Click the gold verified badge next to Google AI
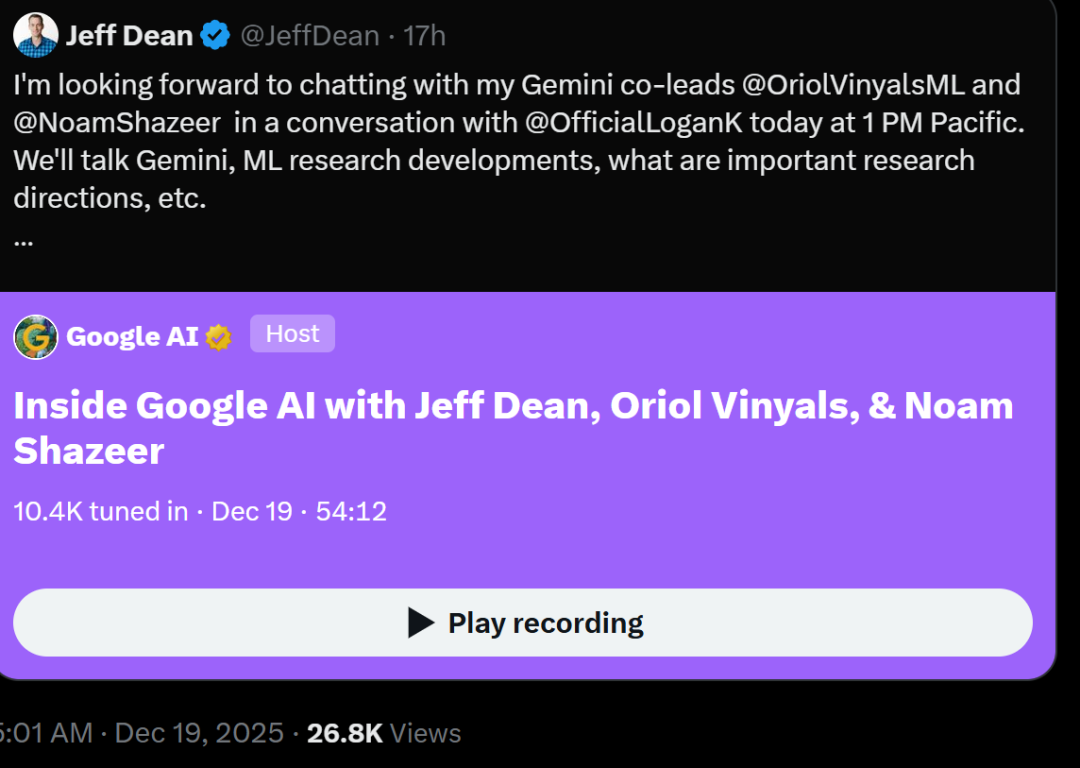The image size is (1080, 768). [219, 338]
